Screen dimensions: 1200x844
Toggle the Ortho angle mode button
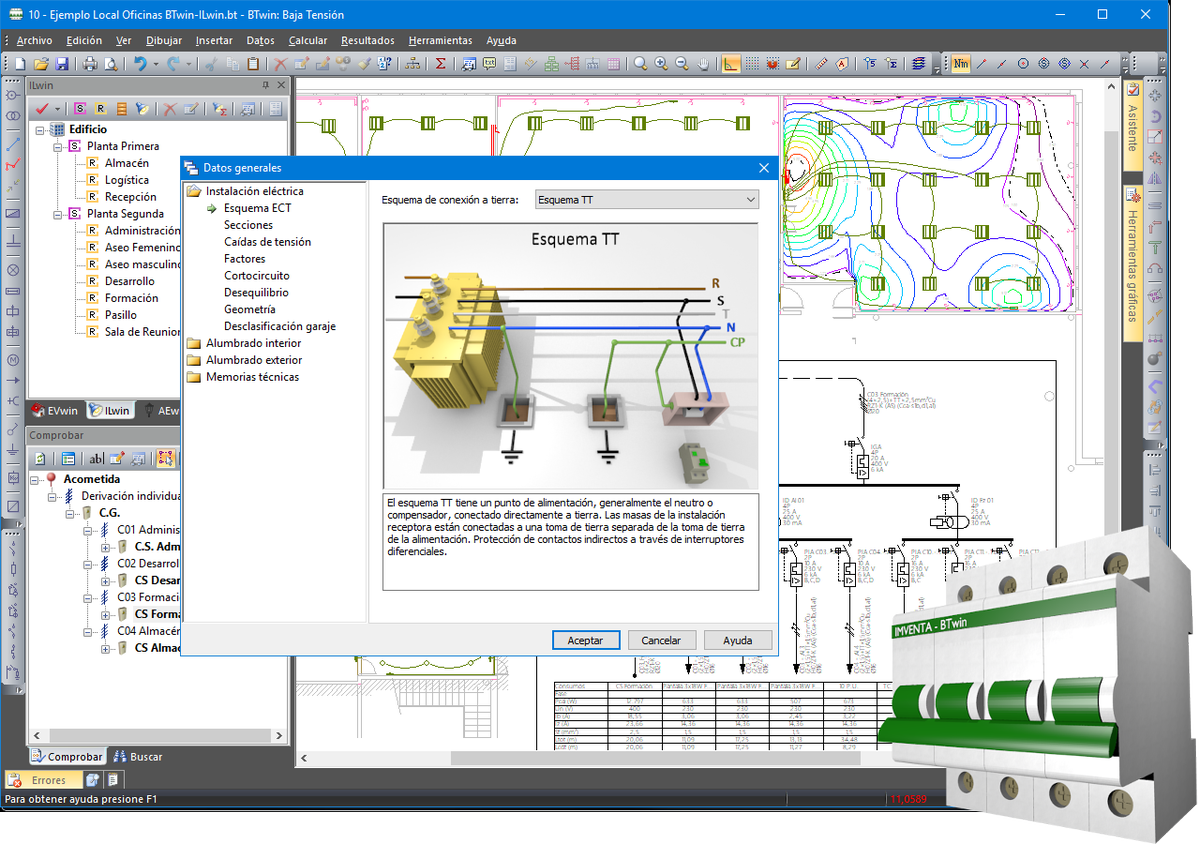(x=731, y=64)
